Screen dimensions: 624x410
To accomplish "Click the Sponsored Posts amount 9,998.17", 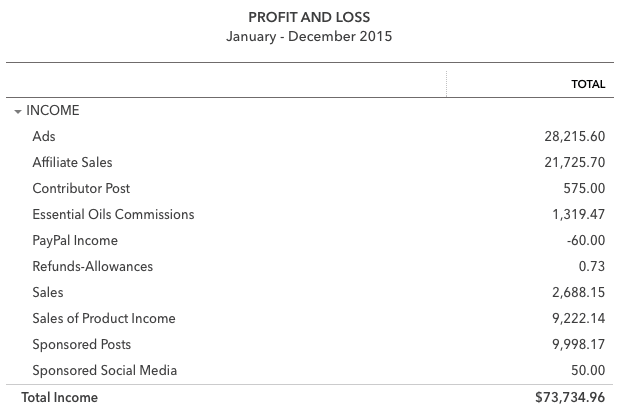I will point(579,344).
